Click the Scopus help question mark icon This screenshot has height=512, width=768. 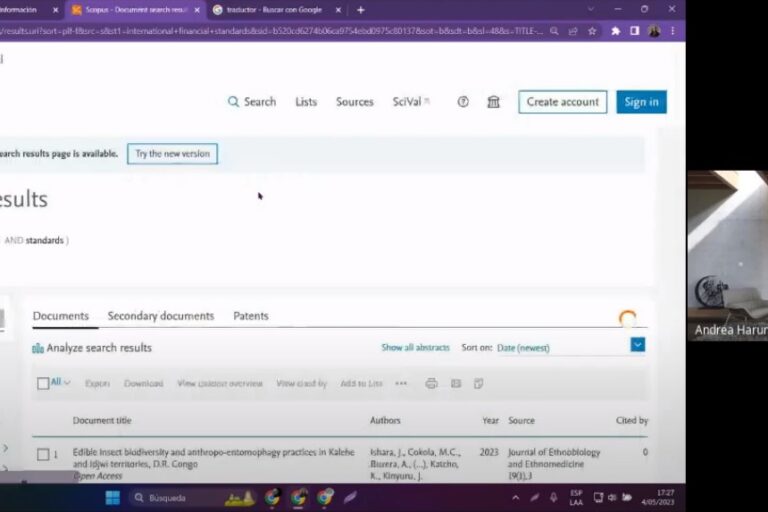pos(463,102)
